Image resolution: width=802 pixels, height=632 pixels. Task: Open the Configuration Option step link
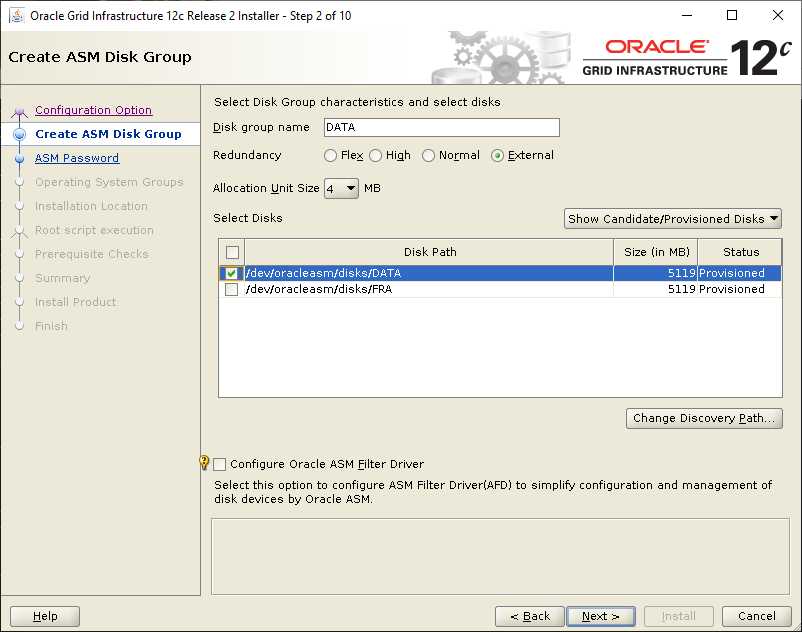[93, 110]
